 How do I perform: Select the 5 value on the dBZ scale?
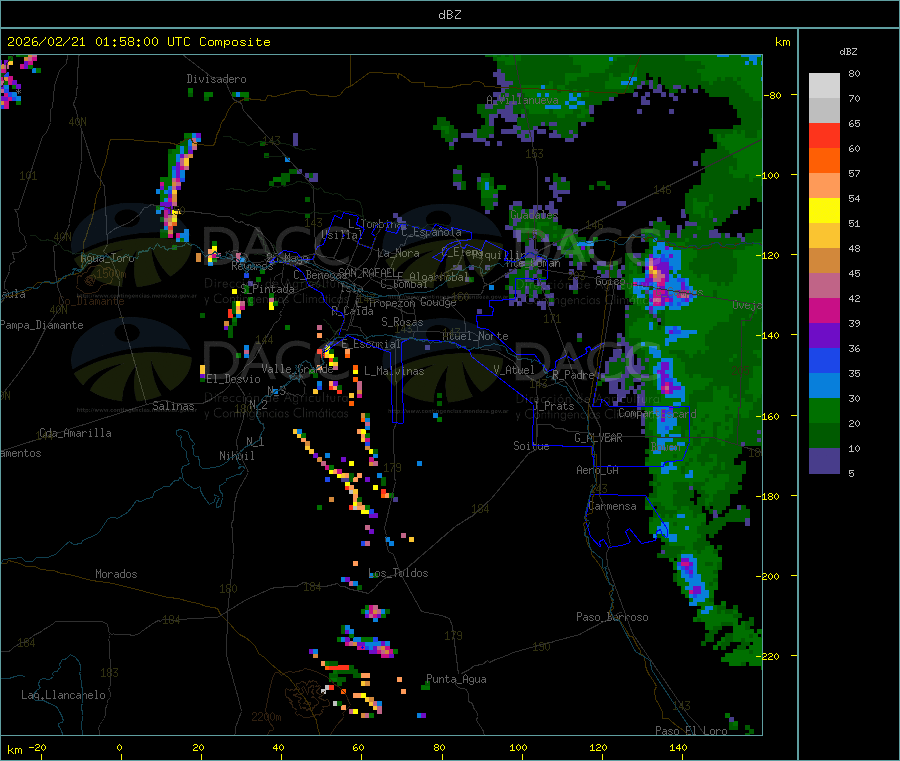[851, 473]
